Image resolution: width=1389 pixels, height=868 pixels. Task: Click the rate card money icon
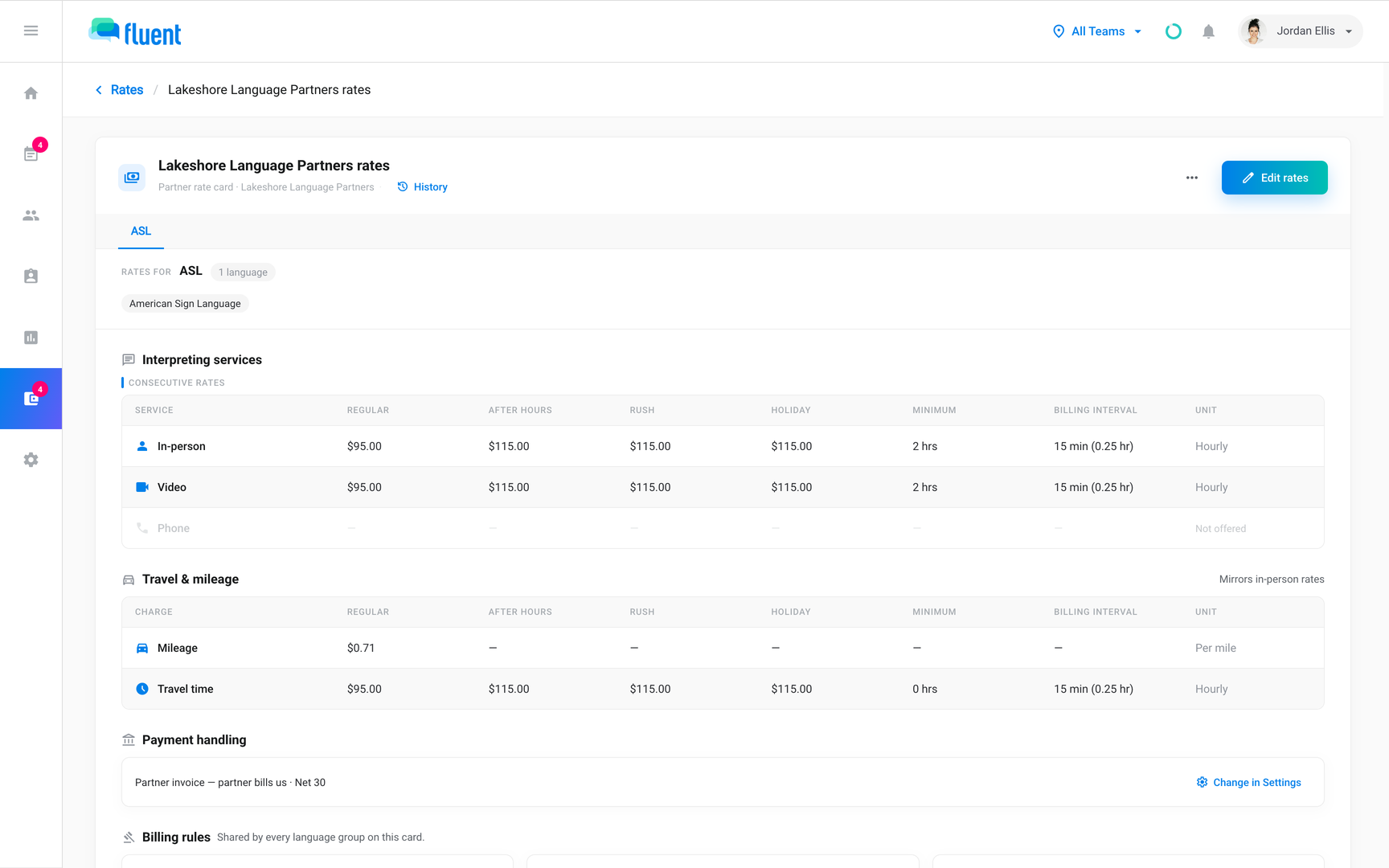[132, 177]
